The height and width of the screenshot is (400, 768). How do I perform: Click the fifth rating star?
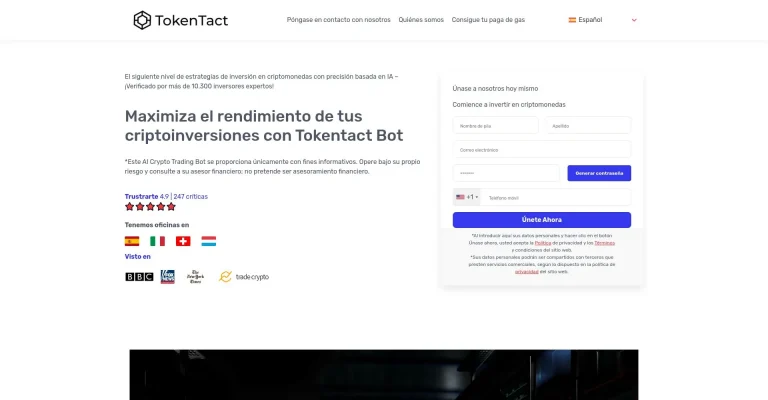171,207
